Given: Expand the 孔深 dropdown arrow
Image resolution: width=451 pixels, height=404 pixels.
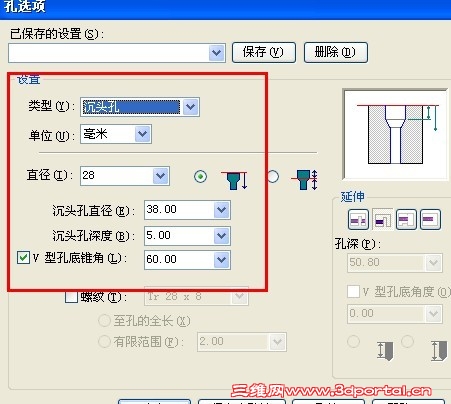Looking at the screenshot, I should coord(434,263).
